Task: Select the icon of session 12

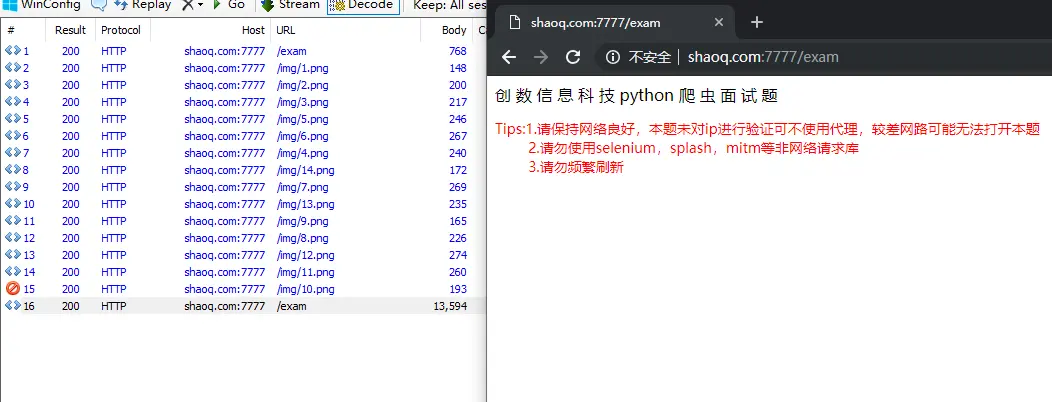Action: click(x=12, y=238)
